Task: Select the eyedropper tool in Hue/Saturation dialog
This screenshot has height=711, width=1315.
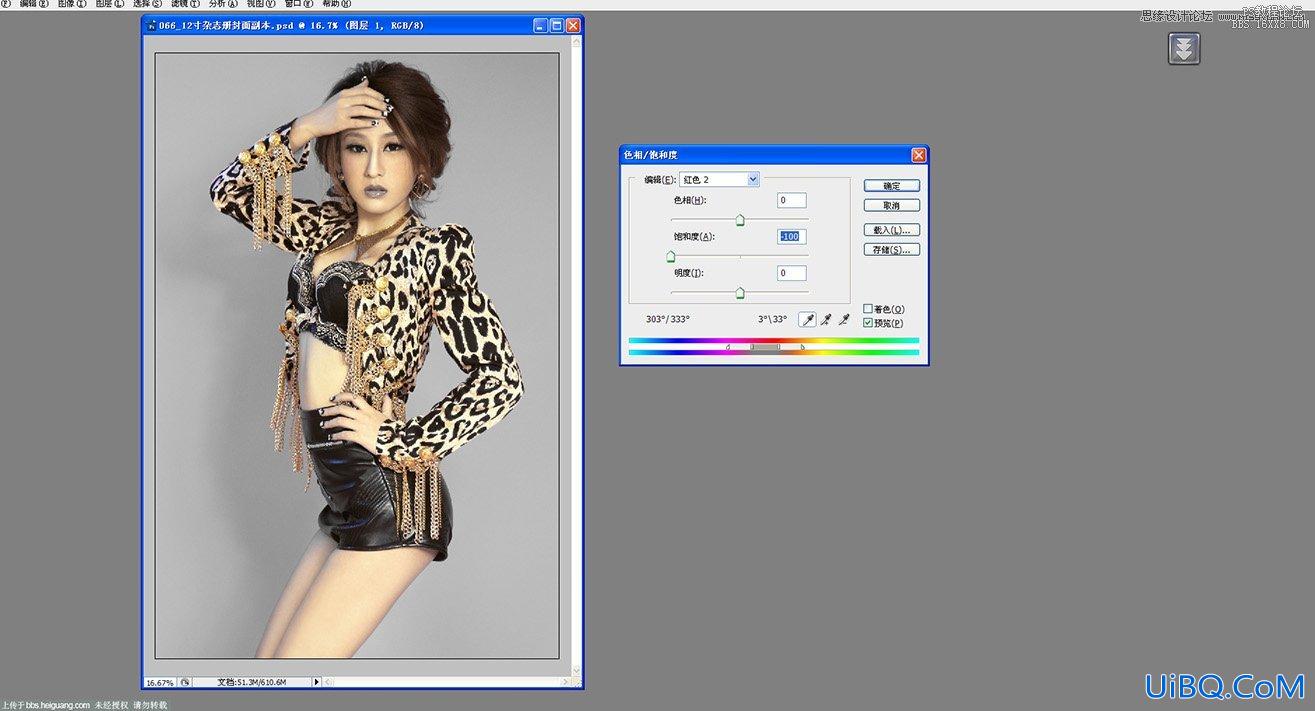Action: click(807, 319)
